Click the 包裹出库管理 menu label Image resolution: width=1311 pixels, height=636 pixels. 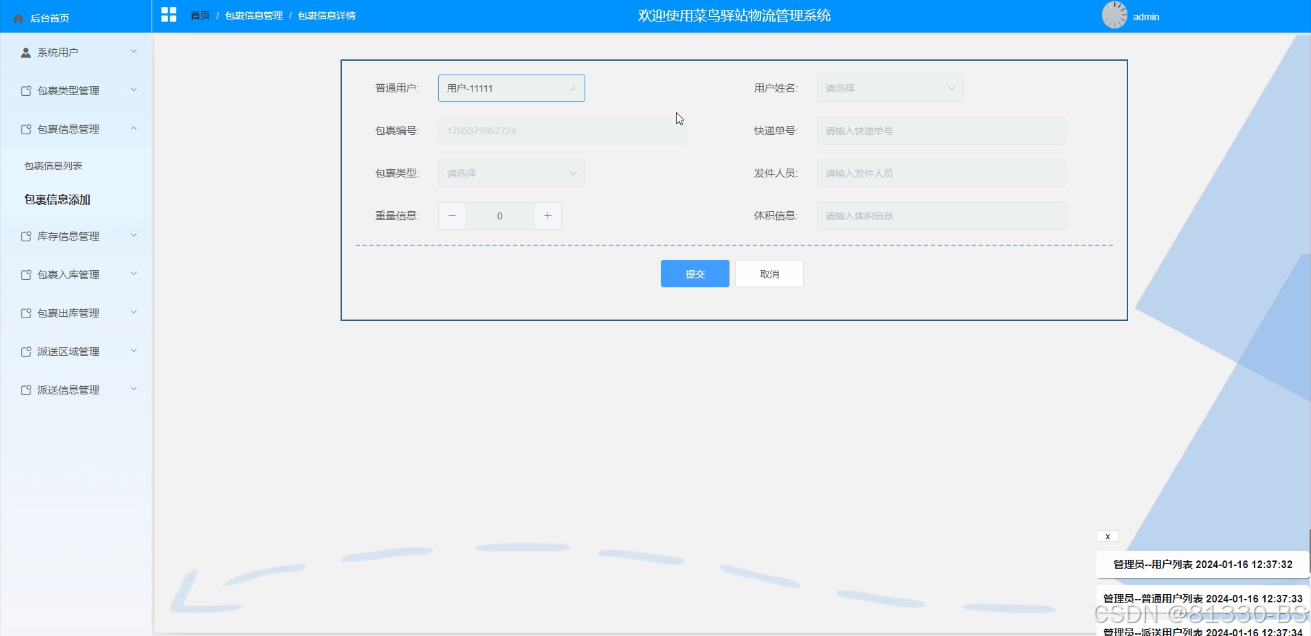[68, 313]
